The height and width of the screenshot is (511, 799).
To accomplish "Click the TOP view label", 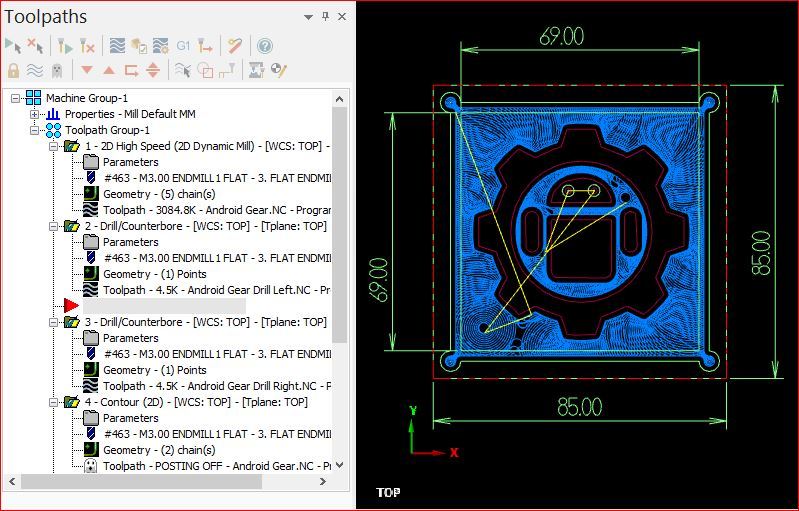I will click(x=388, y=493).
